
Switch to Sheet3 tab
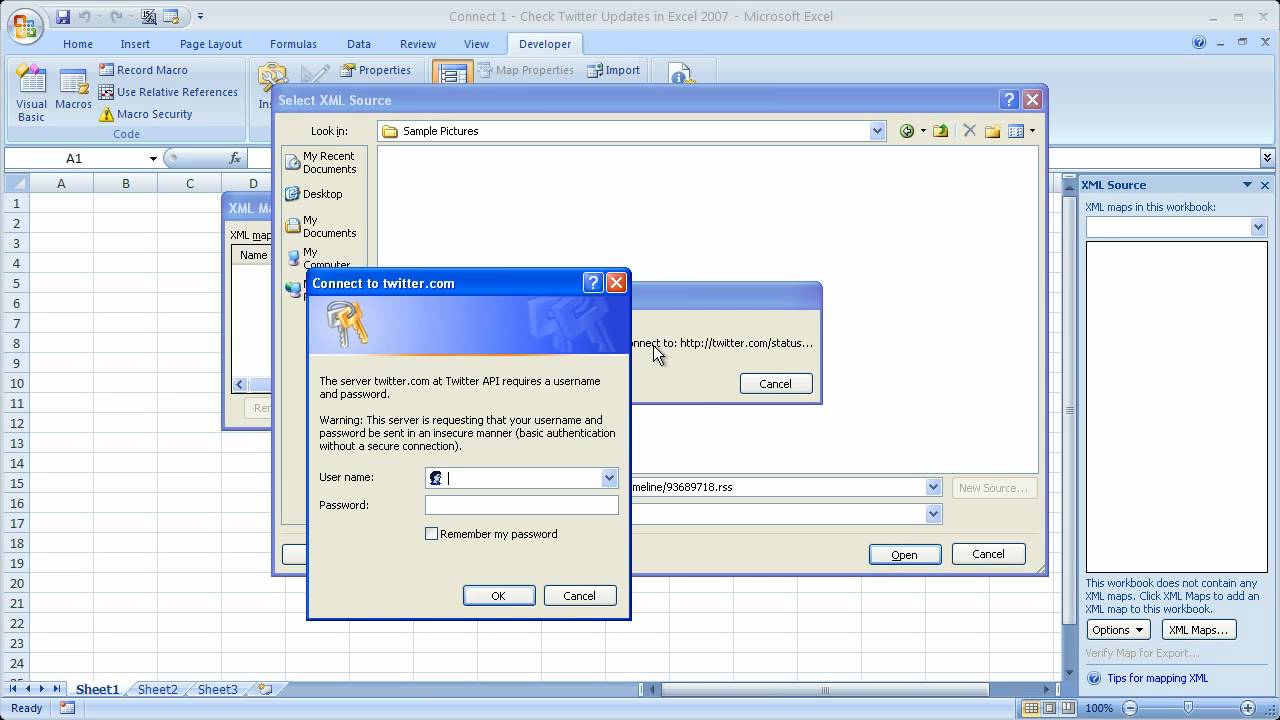click(x=218, y=689)
